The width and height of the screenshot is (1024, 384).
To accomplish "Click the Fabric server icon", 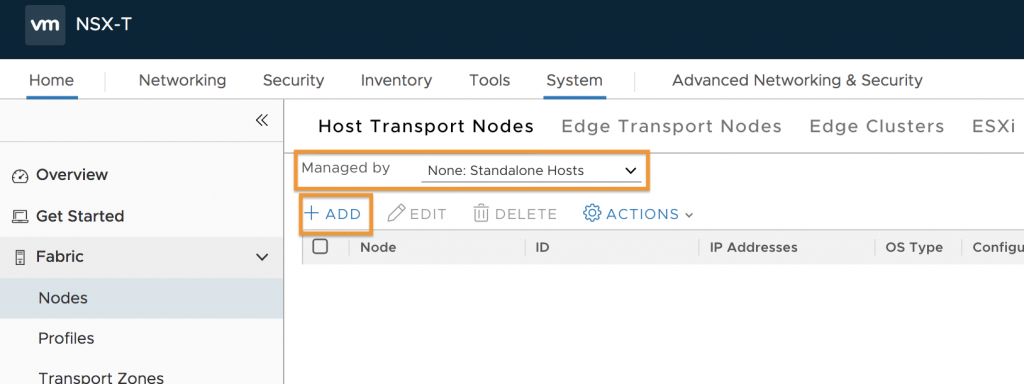I will 20,257.
